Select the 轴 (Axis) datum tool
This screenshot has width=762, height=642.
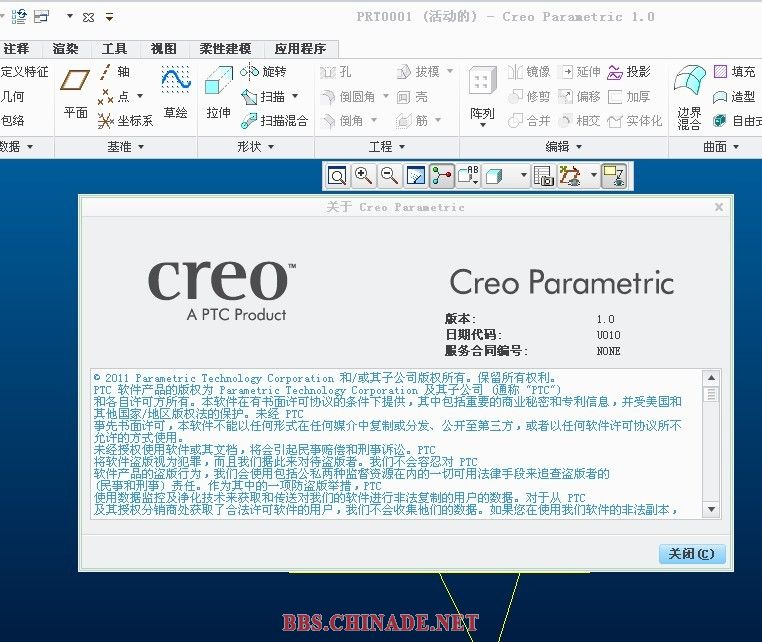pyautogui.click(x=114, y=72)
